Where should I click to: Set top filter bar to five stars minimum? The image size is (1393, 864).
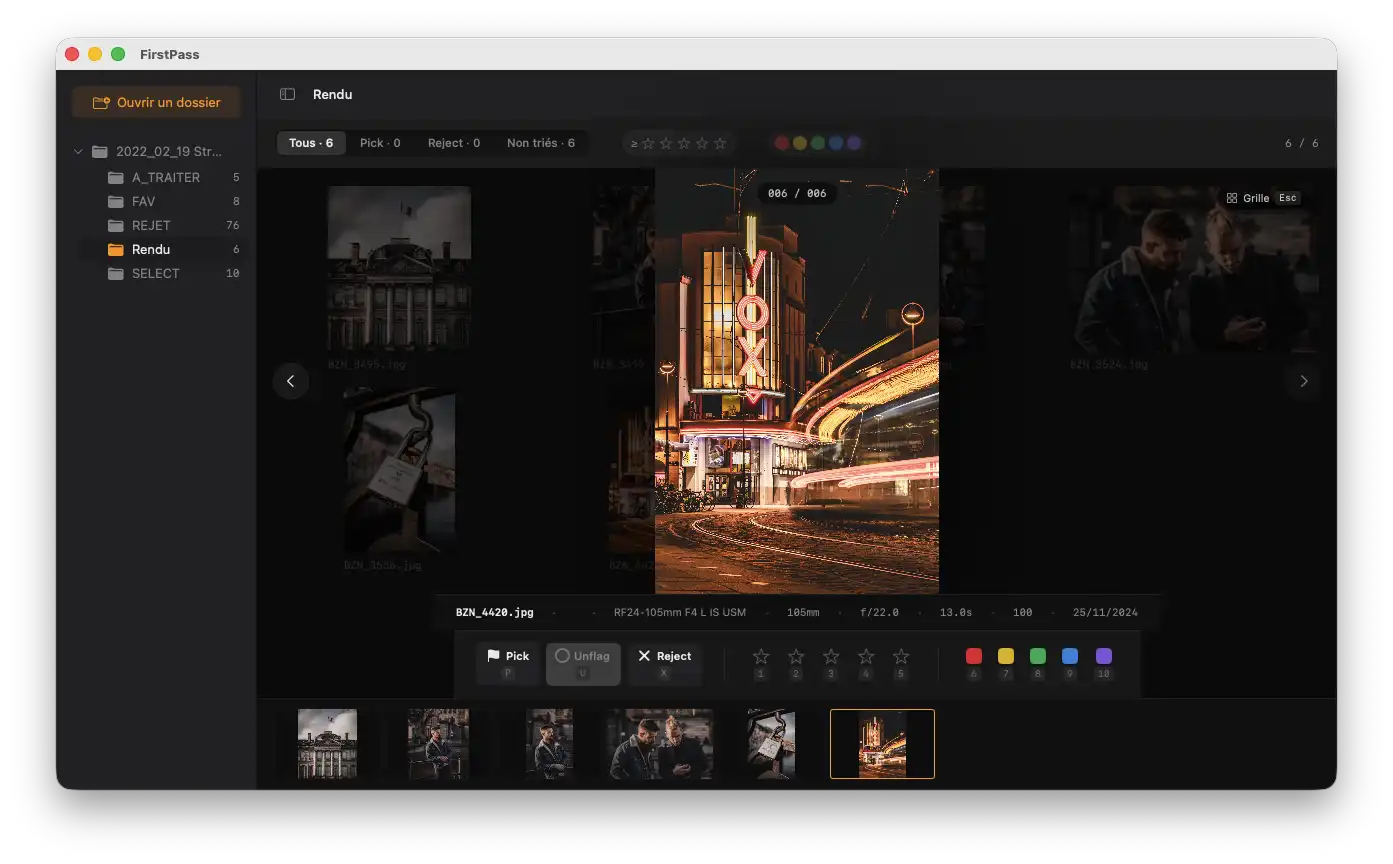[720, 143]
